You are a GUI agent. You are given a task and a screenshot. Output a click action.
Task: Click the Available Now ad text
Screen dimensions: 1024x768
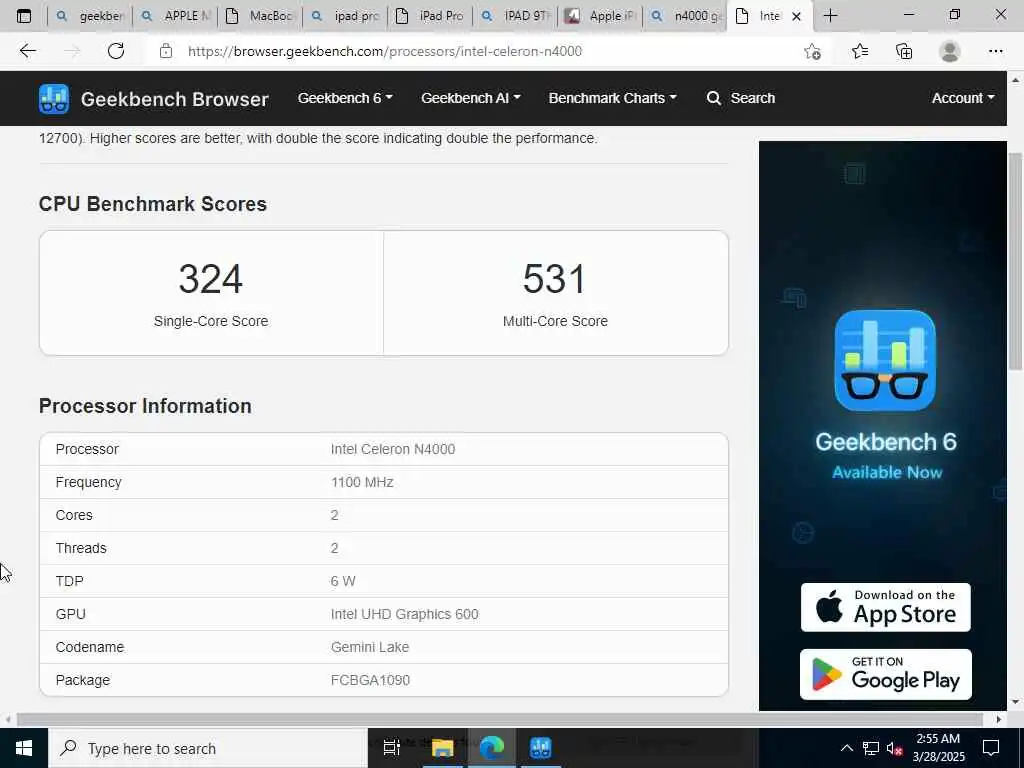(887, 472)
